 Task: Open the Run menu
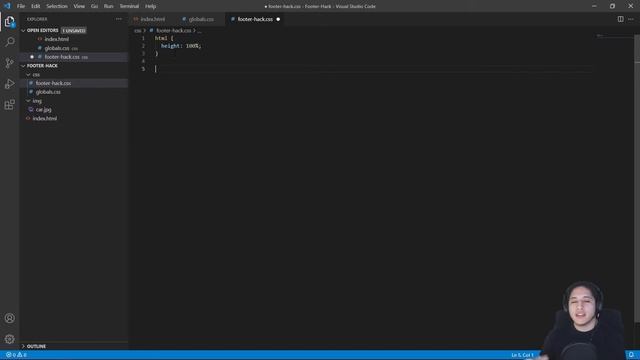click(108, 6)
